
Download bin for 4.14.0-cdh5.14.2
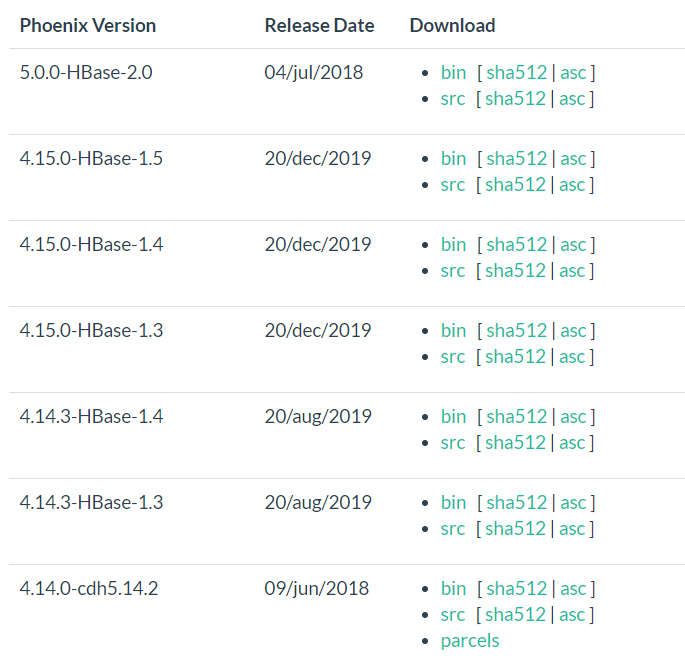(453, 589)
